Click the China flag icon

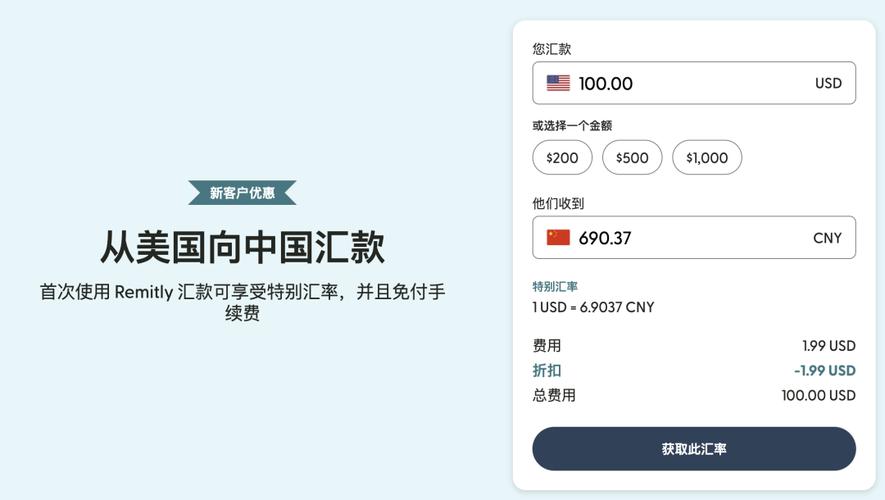point(558,238)
